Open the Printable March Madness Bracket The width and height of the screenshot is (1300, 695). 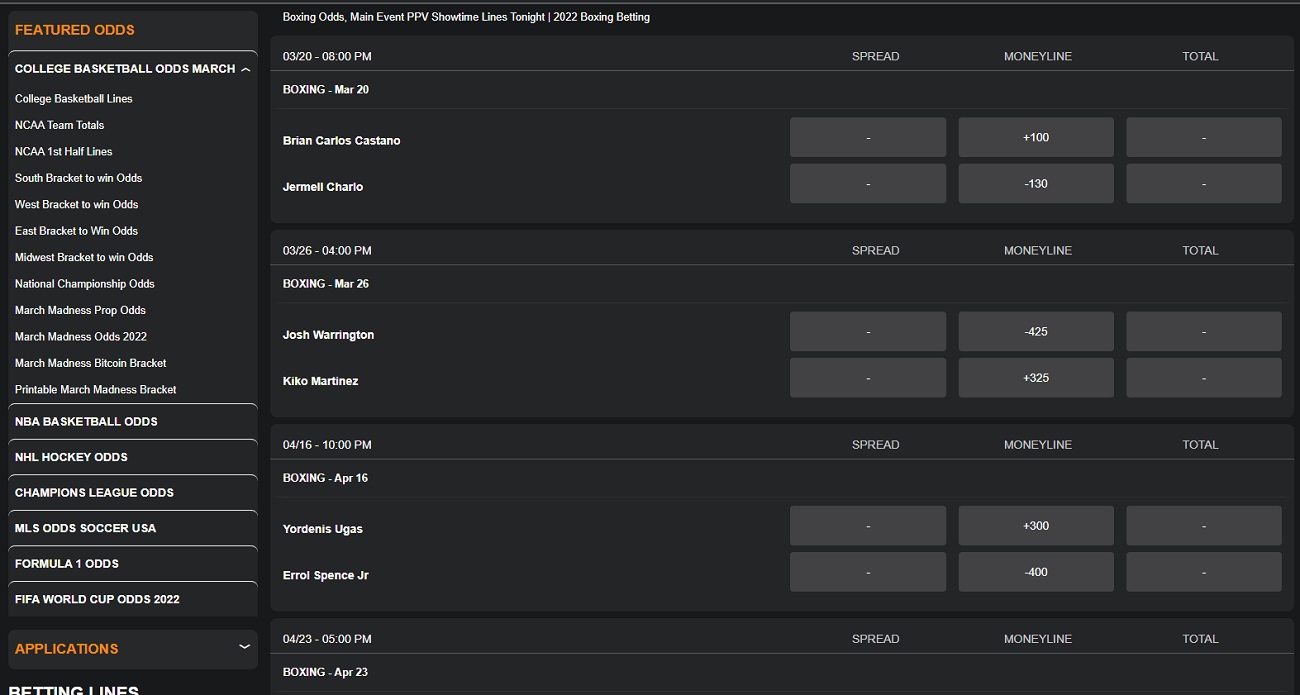96,389
